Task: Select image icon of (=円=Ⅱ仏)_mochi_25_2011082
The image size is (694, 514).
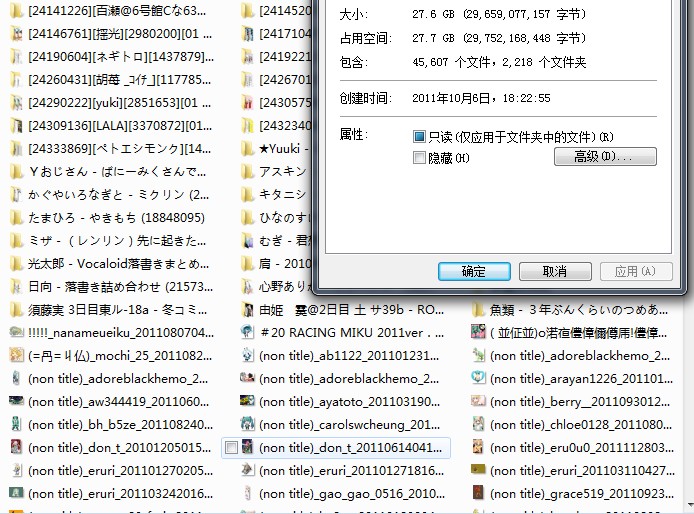Action: (16, 355)
